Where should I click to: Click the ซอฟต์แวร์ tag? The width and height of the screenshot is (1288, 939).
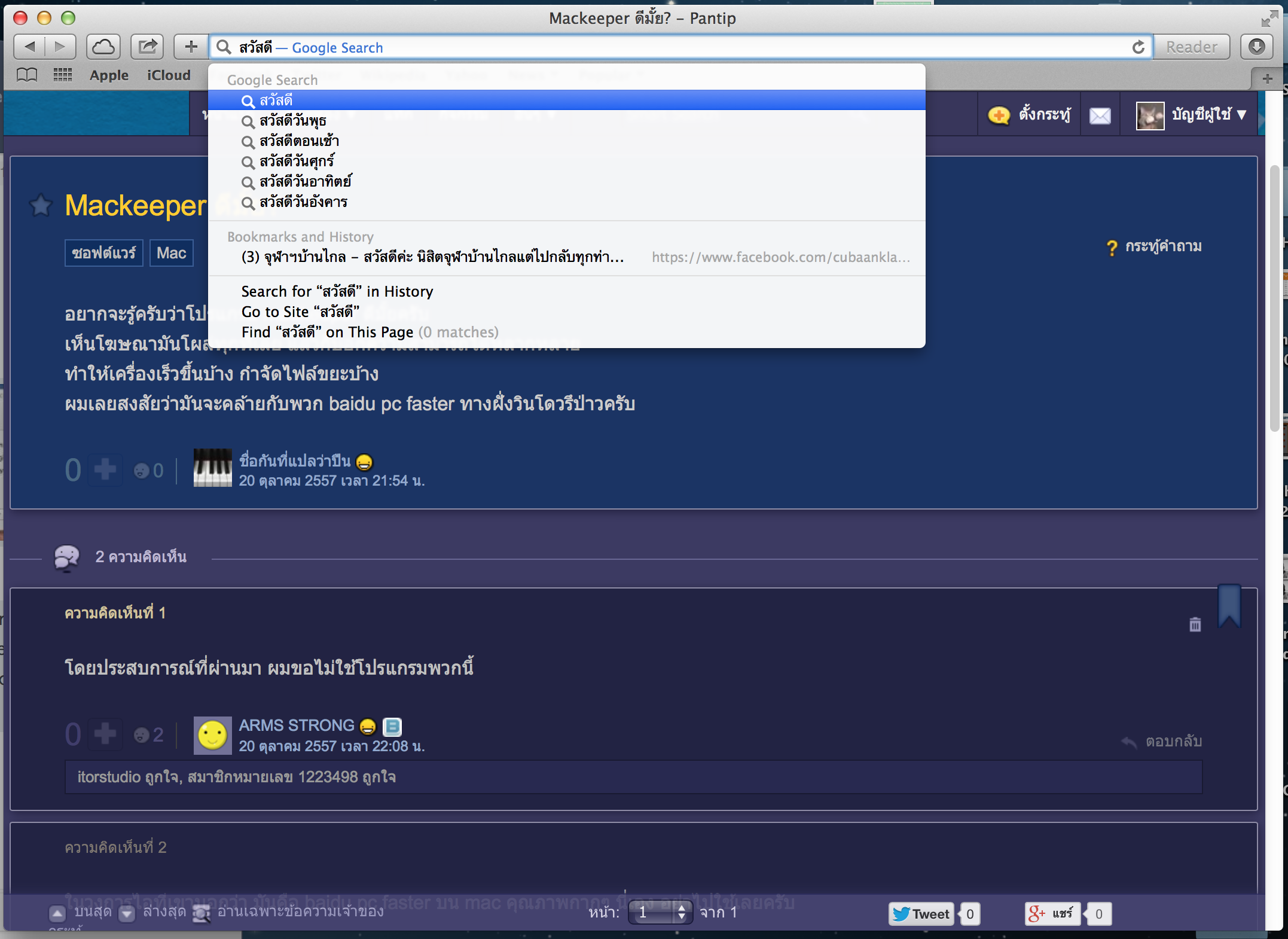tap(104, 253)
